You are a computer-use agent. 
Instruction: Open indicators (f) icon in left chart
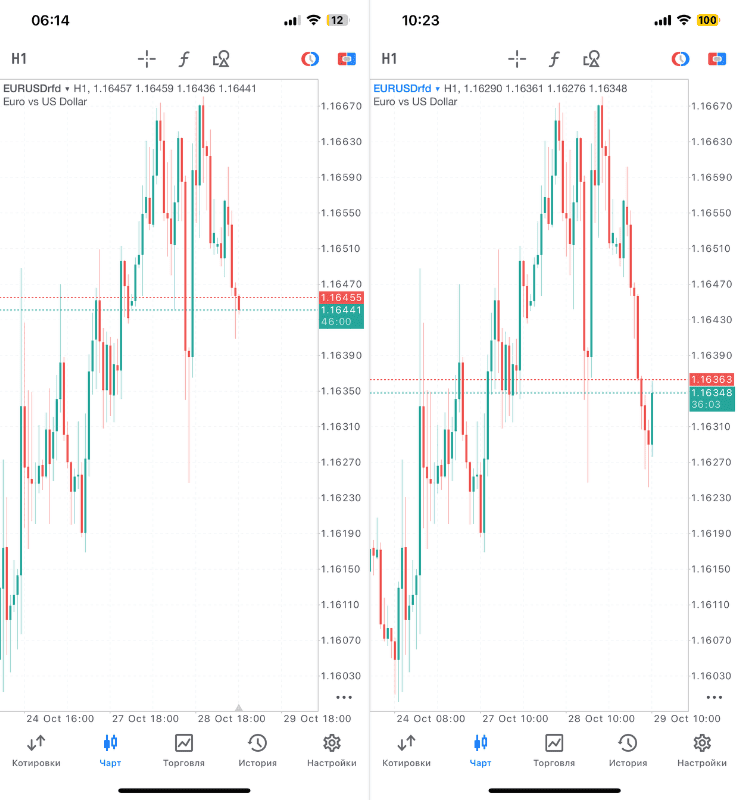click(x=184, y=59)
